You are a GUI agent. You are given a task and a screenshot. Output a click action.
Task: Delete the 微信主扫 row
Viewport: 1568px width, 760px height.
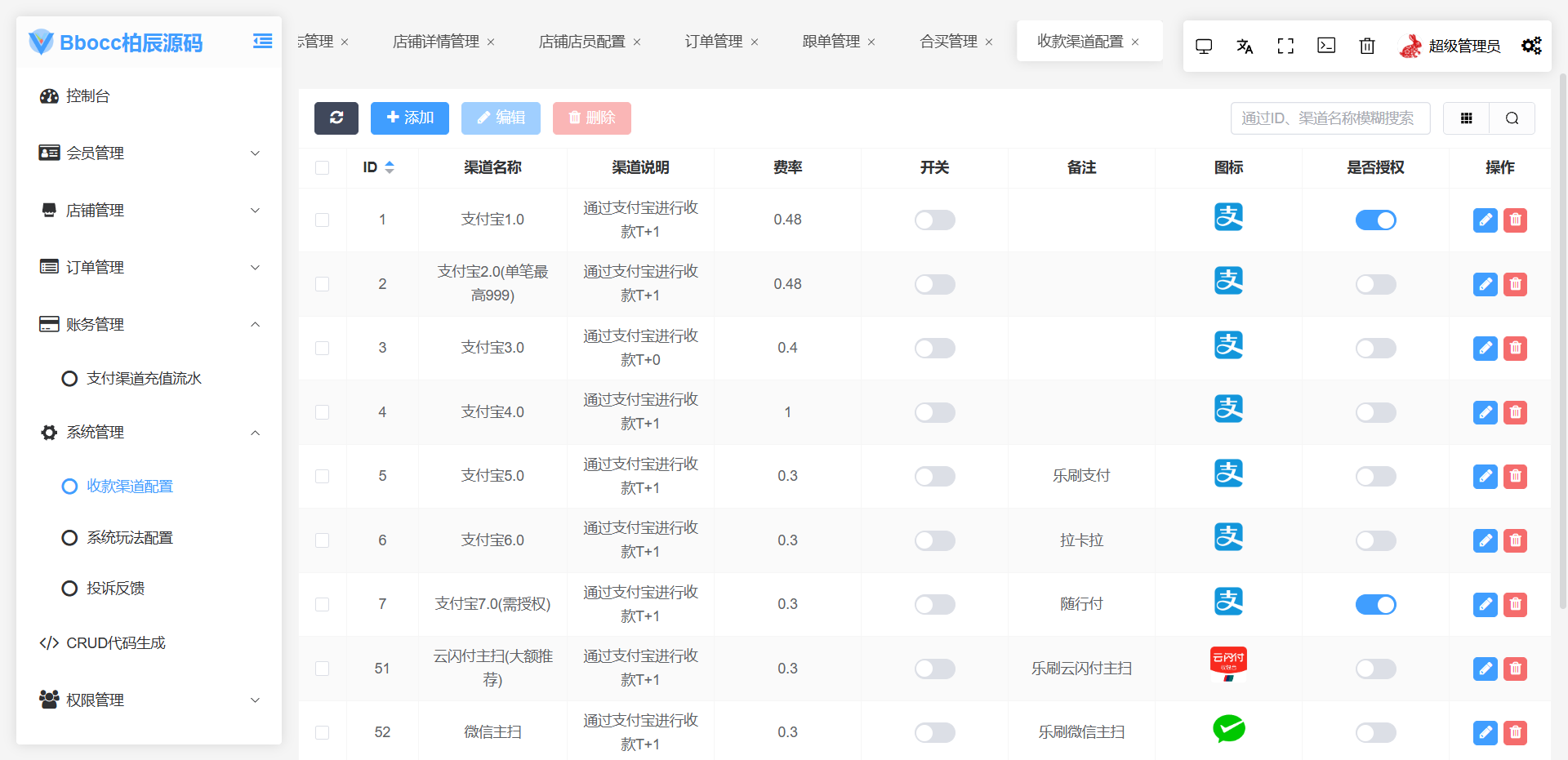coord(1516,732)
